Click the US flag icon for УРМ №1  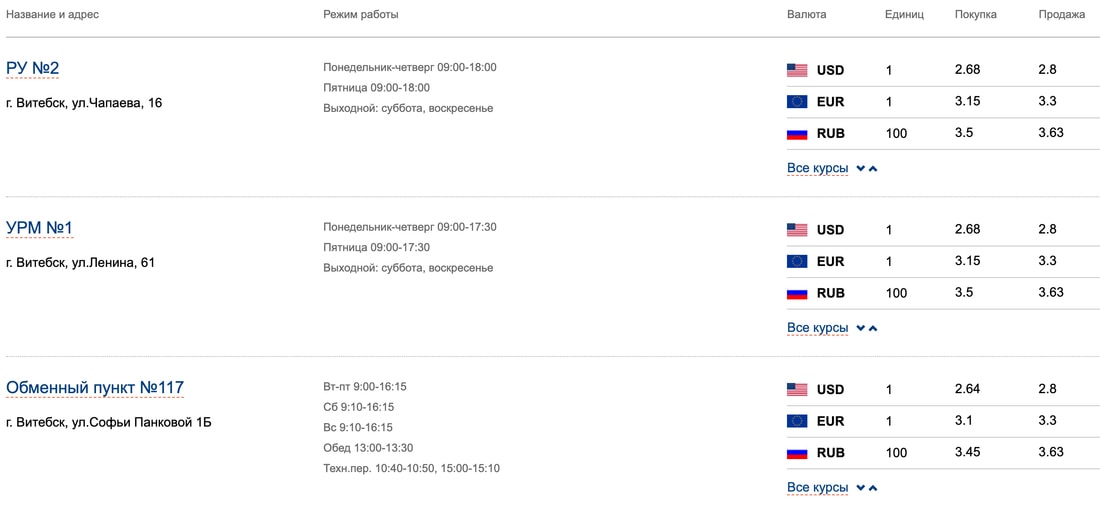coord(797,230)
